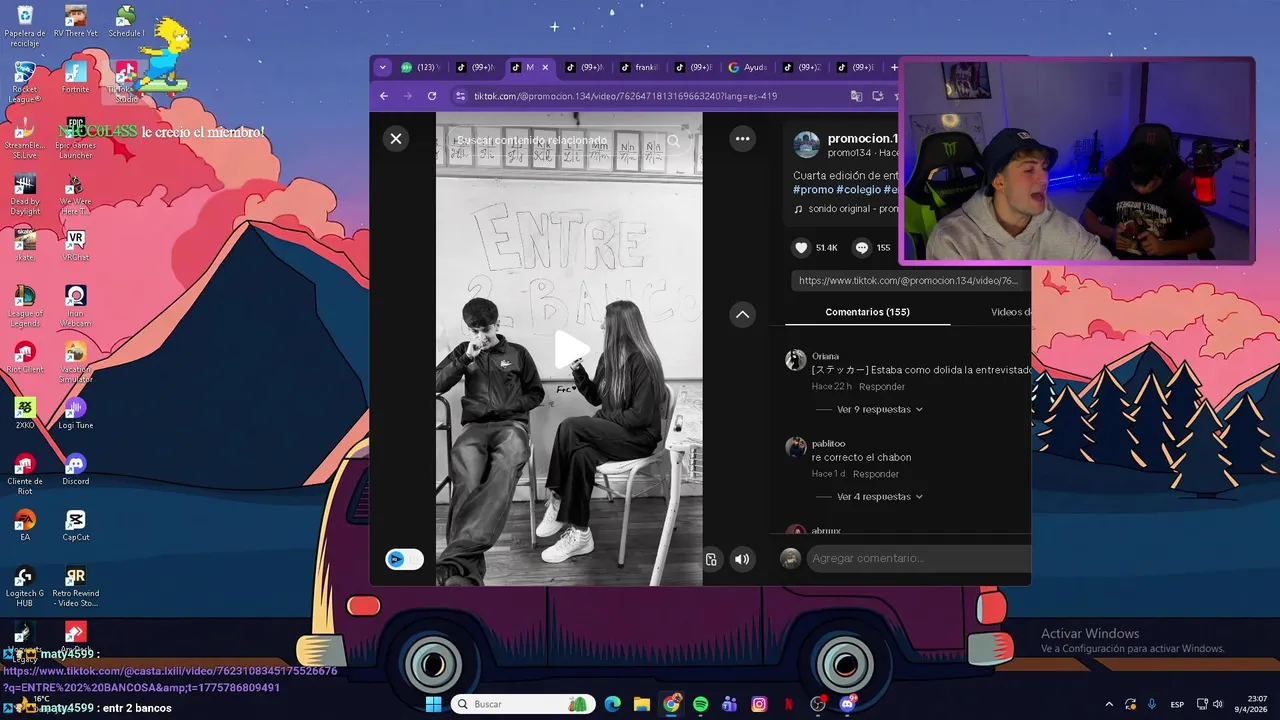The width and height of the screenshot is (1280, 720).
Task: Show hidden system tray icons
Action: tap(1108, 704)
